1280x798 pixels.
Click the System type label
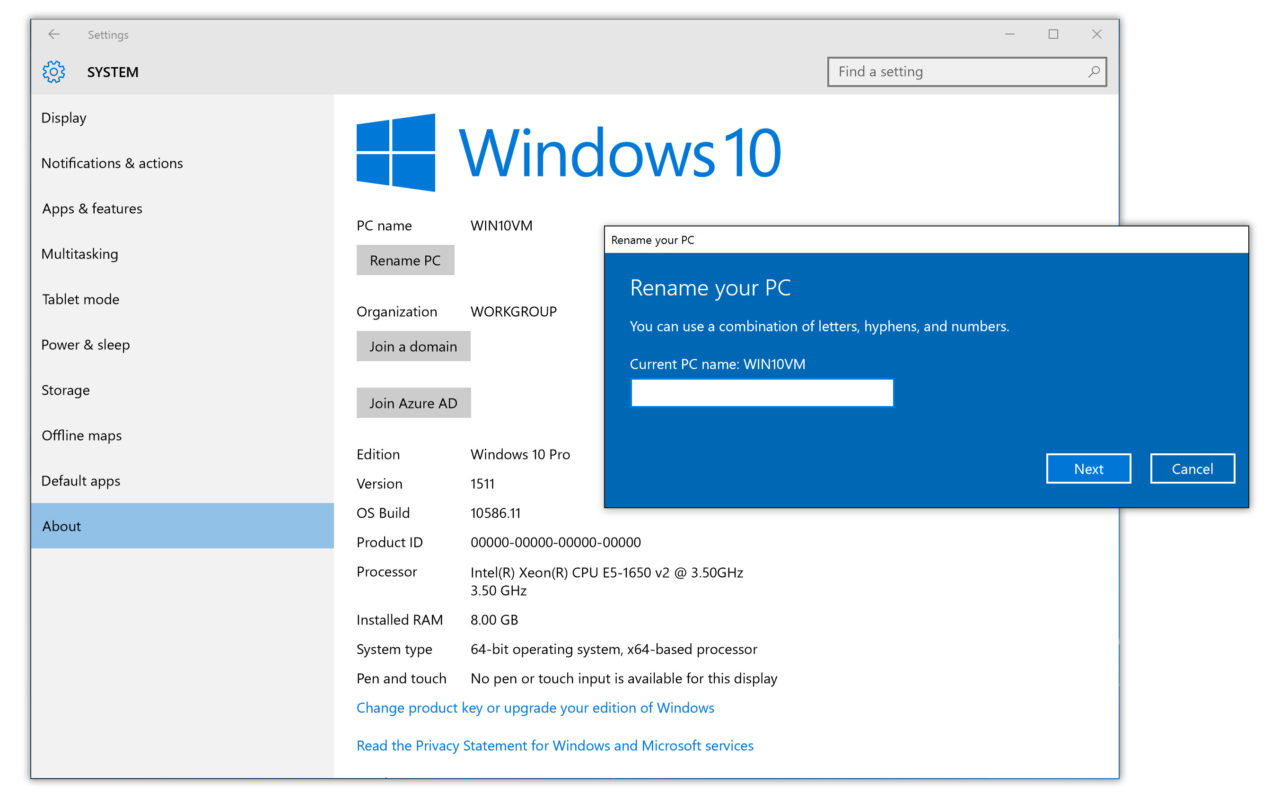396,650
